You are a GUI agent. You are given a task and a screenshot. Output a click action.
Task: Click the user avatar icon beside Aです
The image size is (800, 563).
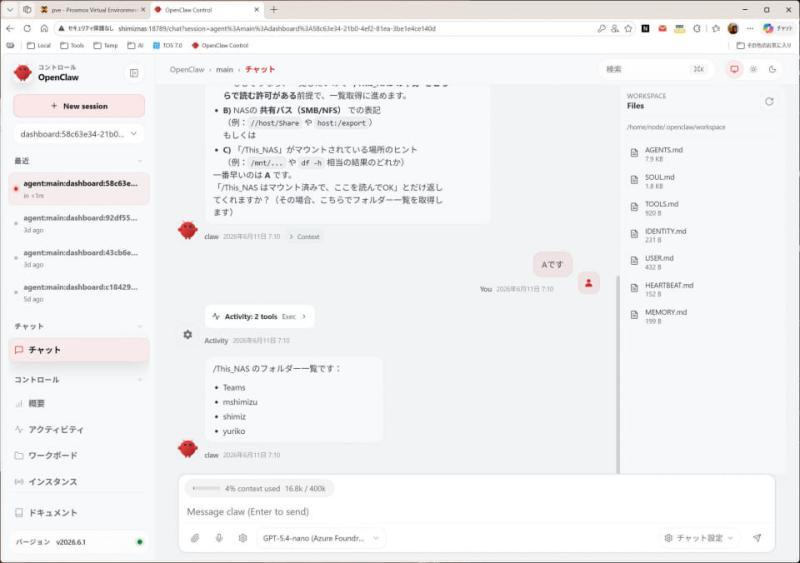[588, 283]
